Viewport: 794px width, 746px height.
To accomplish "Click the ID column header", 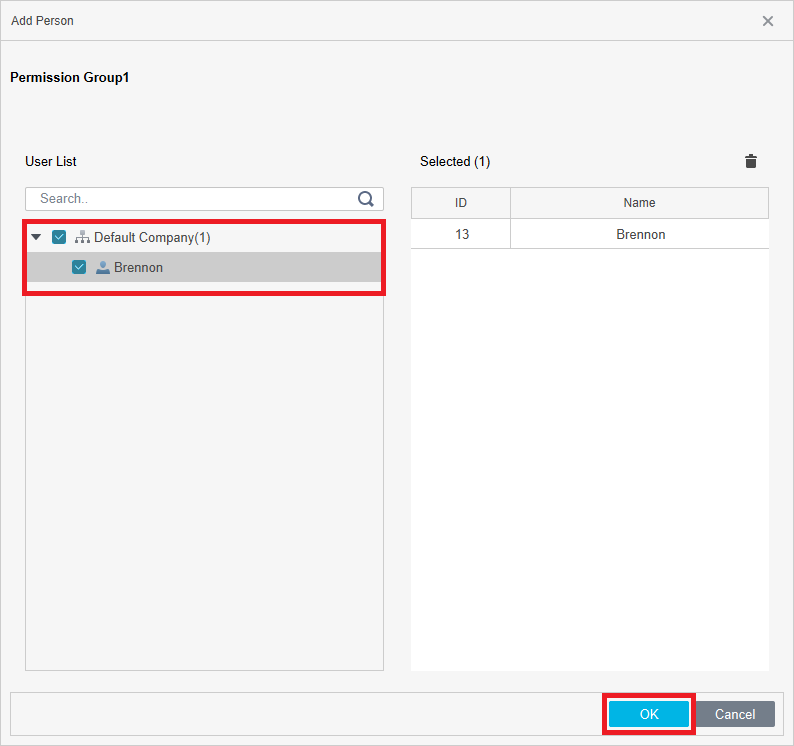I will pyautogui.click(x=461, y=203).
